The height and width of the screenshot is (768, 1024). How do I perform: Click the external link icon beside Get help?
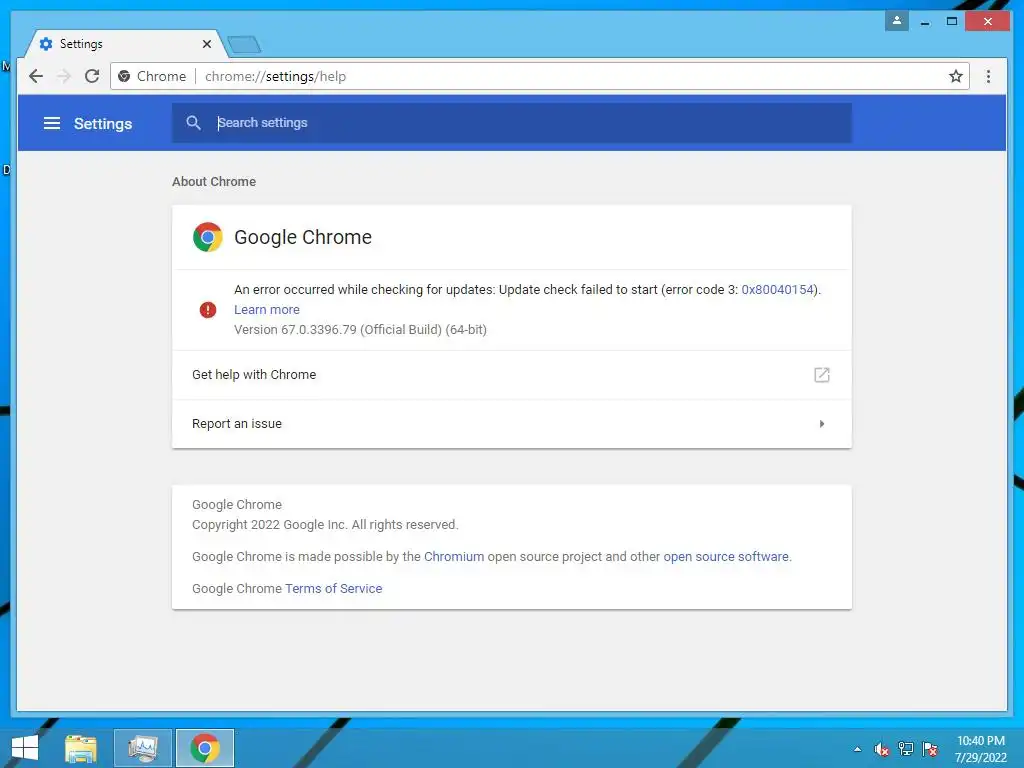pos(822,375)
